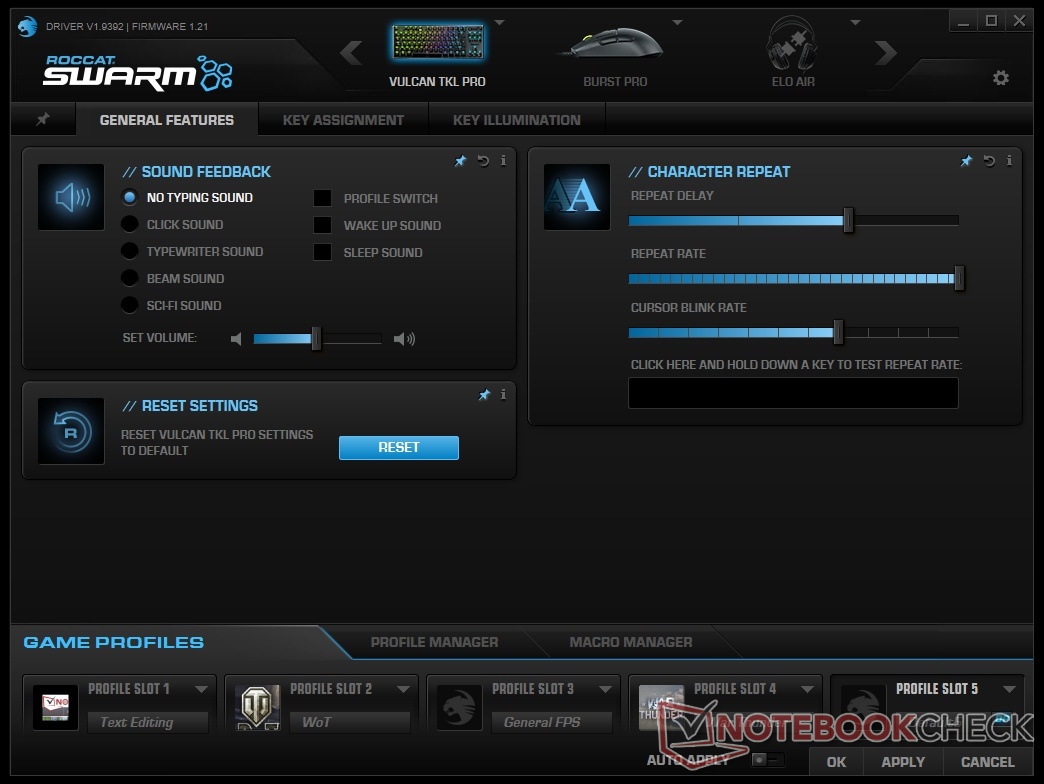Click the Character Repeat AA icon
The image size is (1044, 784).
coord(577,197)
